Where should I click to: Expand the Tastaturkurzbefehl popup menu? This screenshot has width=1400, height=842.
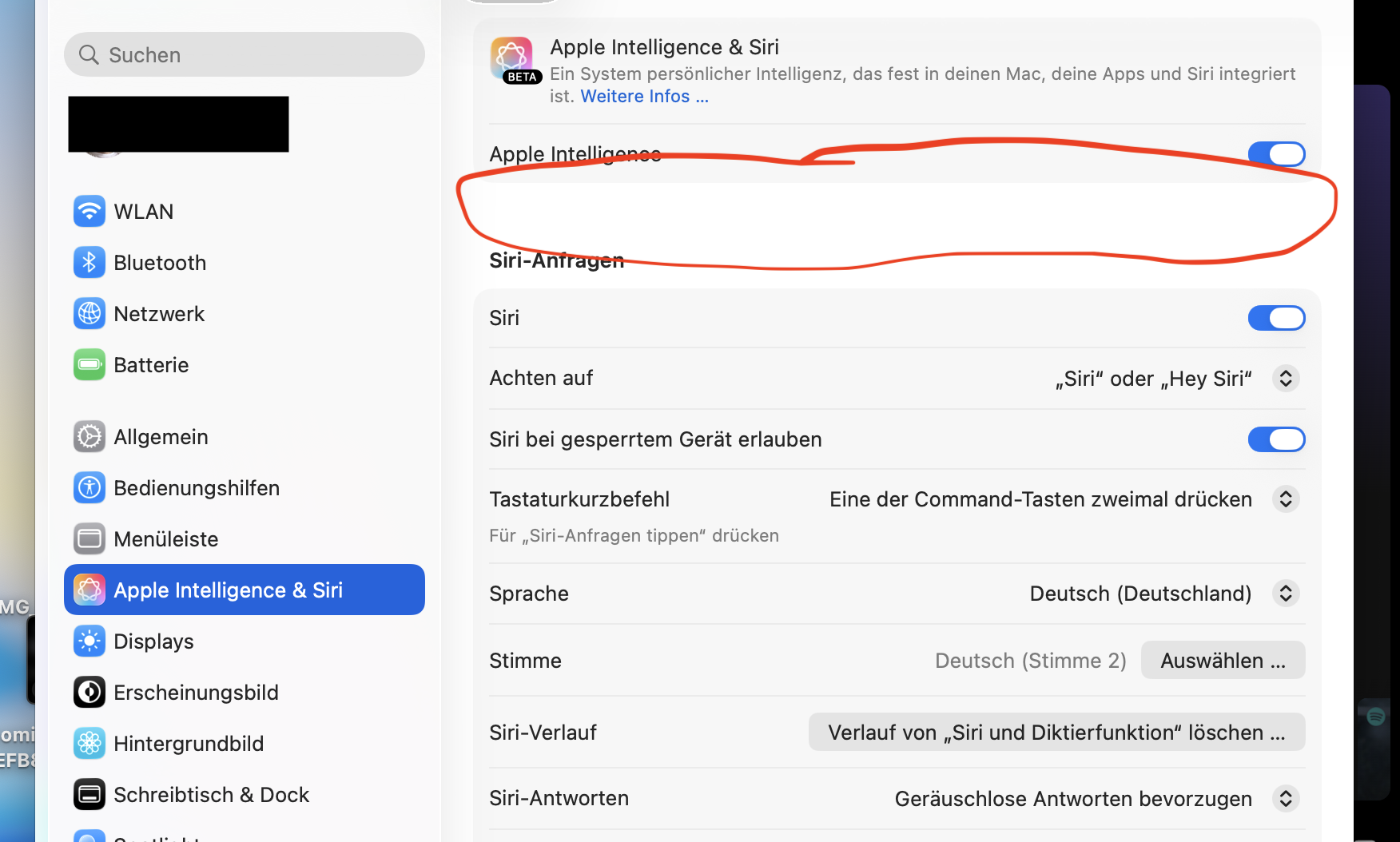click(1285, 499)
